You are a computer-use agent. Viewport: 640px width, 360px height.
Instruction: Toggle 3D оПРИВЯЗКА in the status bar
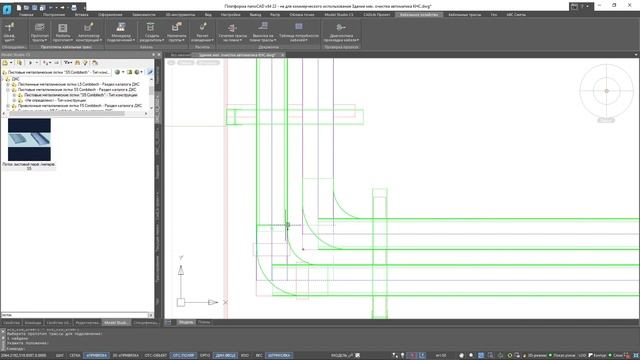126,356
